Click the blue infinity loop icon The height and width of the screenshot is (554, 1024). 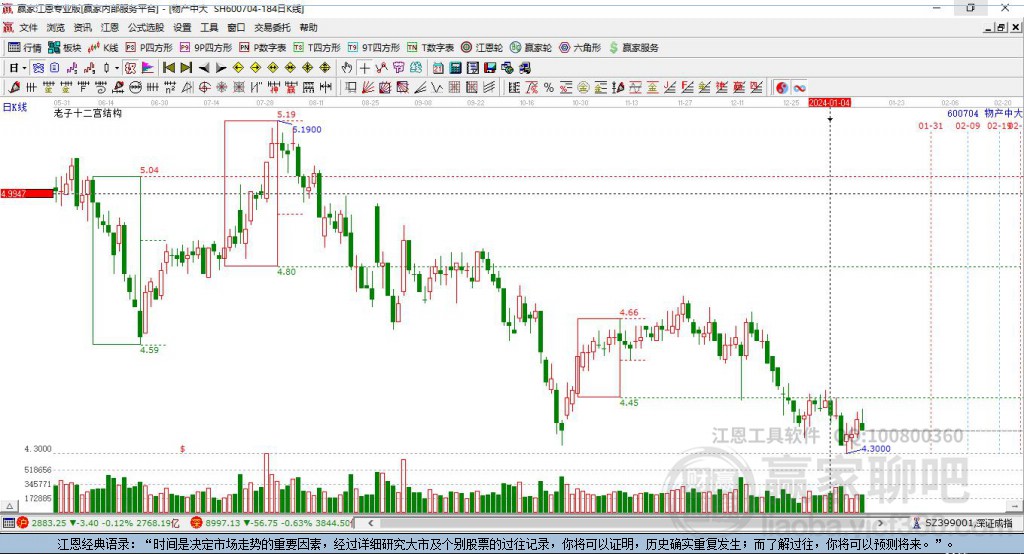[799, 88]
